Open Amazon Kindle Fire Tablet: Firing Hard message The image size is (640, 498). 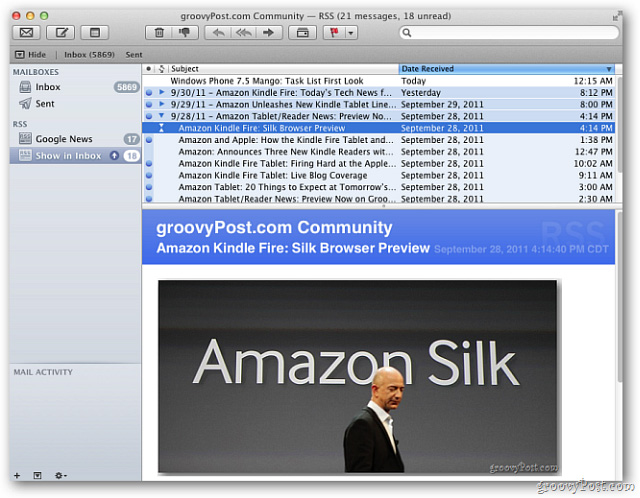(378, 164)
